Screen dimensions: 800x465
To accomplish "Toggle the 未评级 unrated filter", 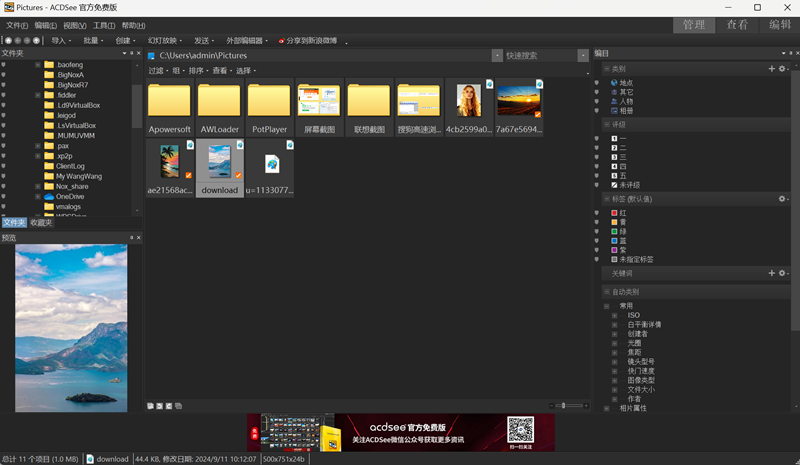I will (614, 185).
